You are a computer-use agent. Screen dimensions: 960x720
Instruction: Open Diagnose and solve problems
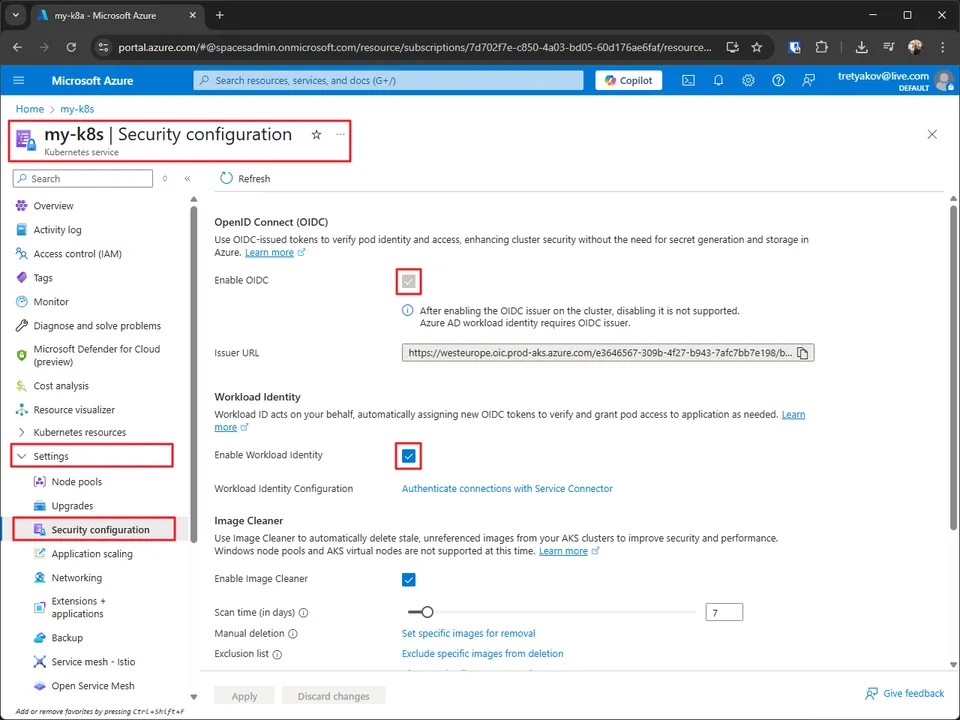[x=97, y=326]
